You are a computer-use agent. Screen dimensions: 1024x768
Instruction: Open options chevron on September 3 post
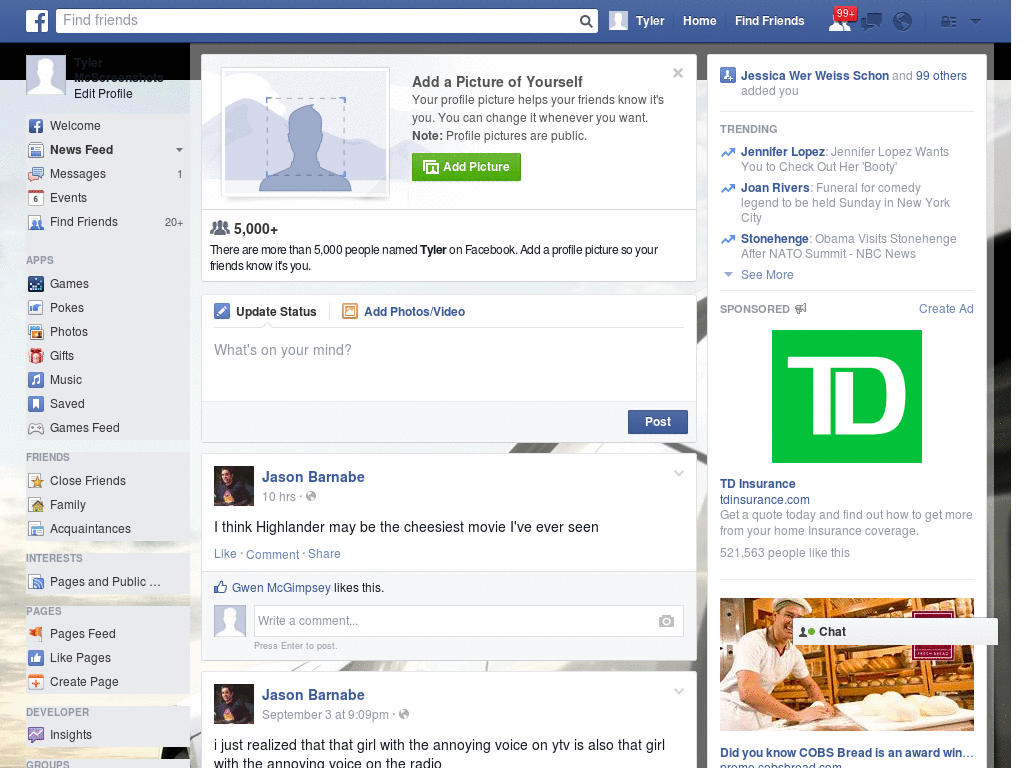point(679,691)
